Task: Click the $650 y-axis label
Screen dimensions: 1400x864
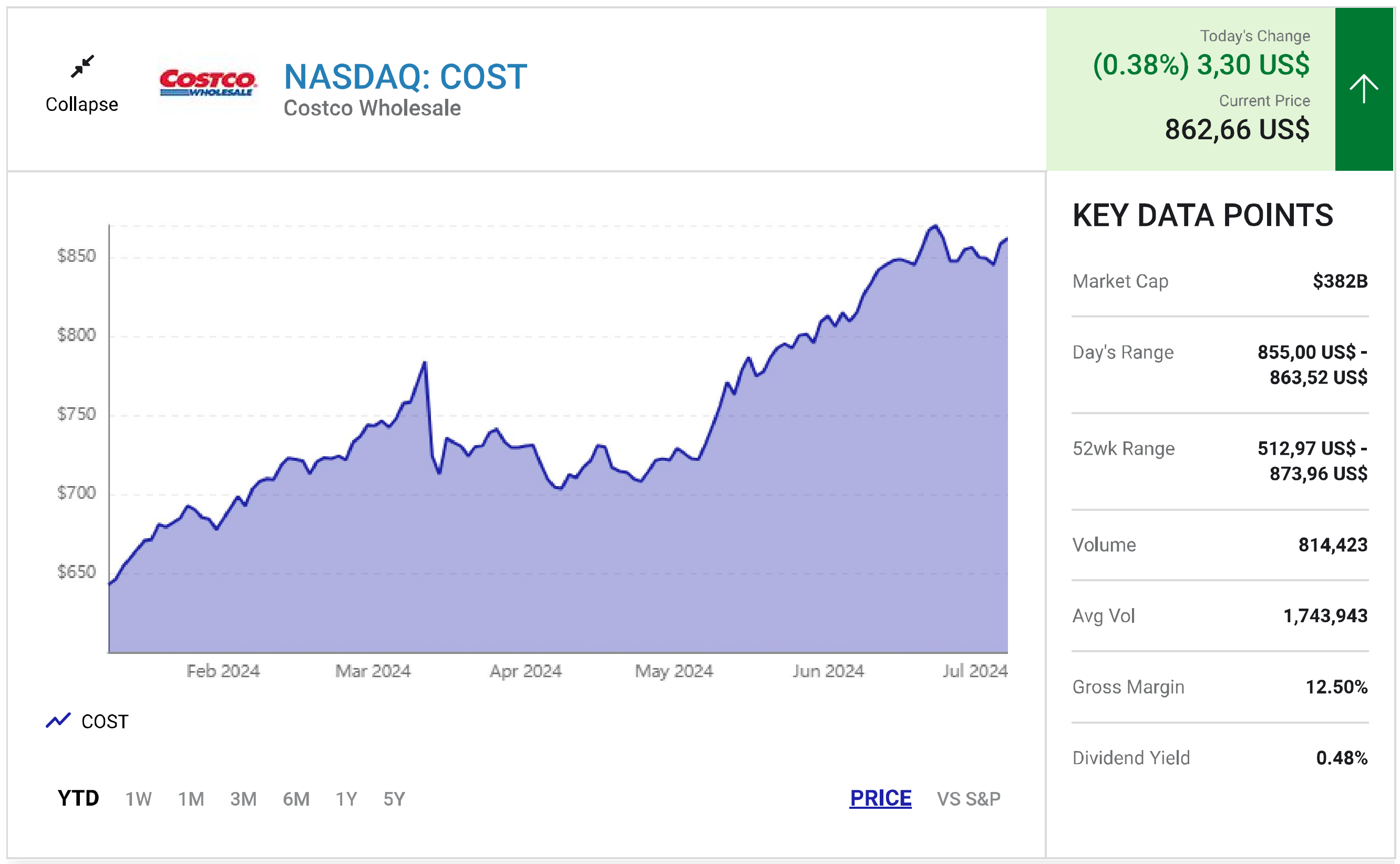Action: click(77, 572)
